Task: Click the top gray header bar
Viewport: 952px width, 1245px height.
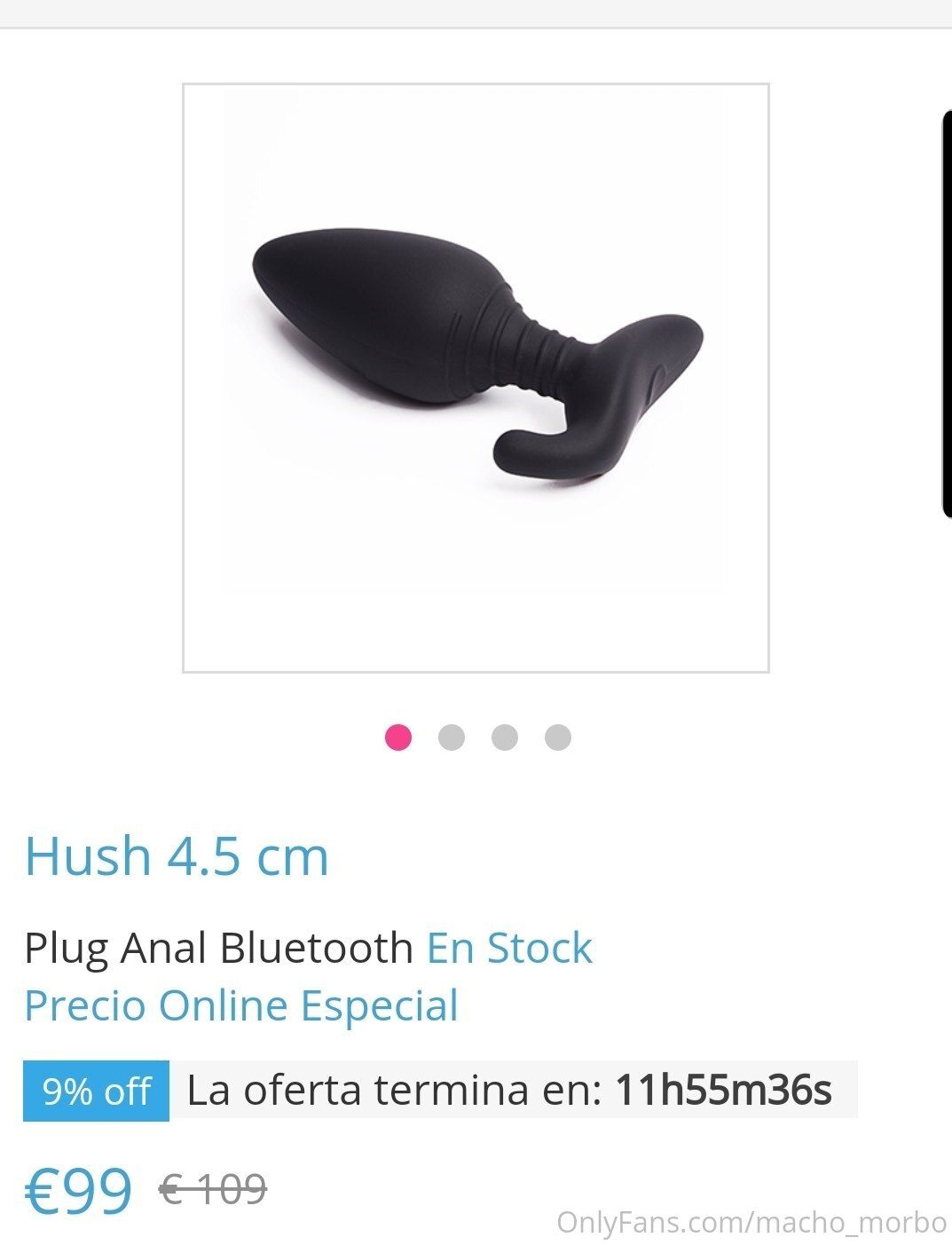Action: point(476,13)
